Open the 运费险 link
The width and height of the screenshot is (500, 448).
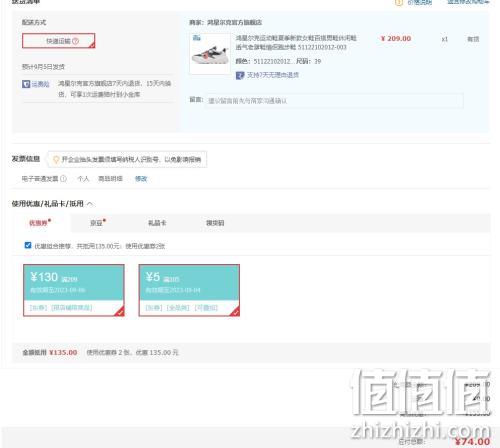(x=40, y=84)
